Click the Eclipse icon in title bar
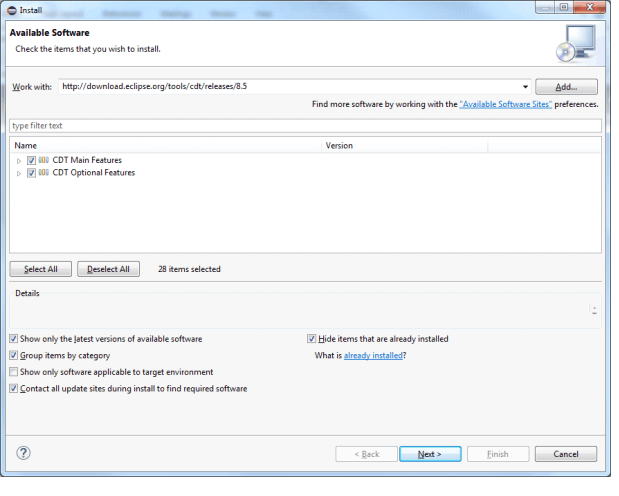619x496 pixels. [x=12, y=10]
